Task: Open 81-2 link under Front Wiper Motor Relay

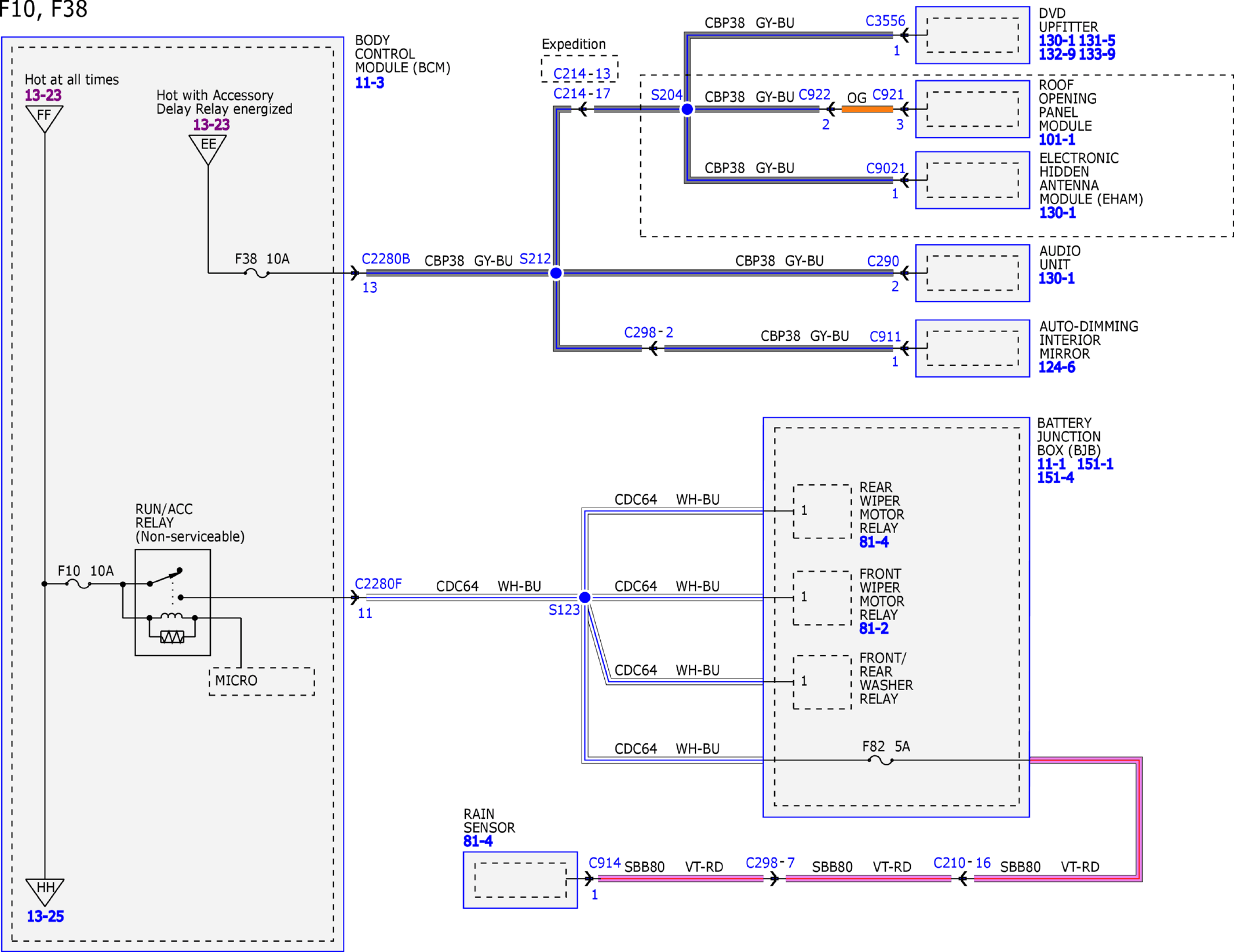Action: 874,629
